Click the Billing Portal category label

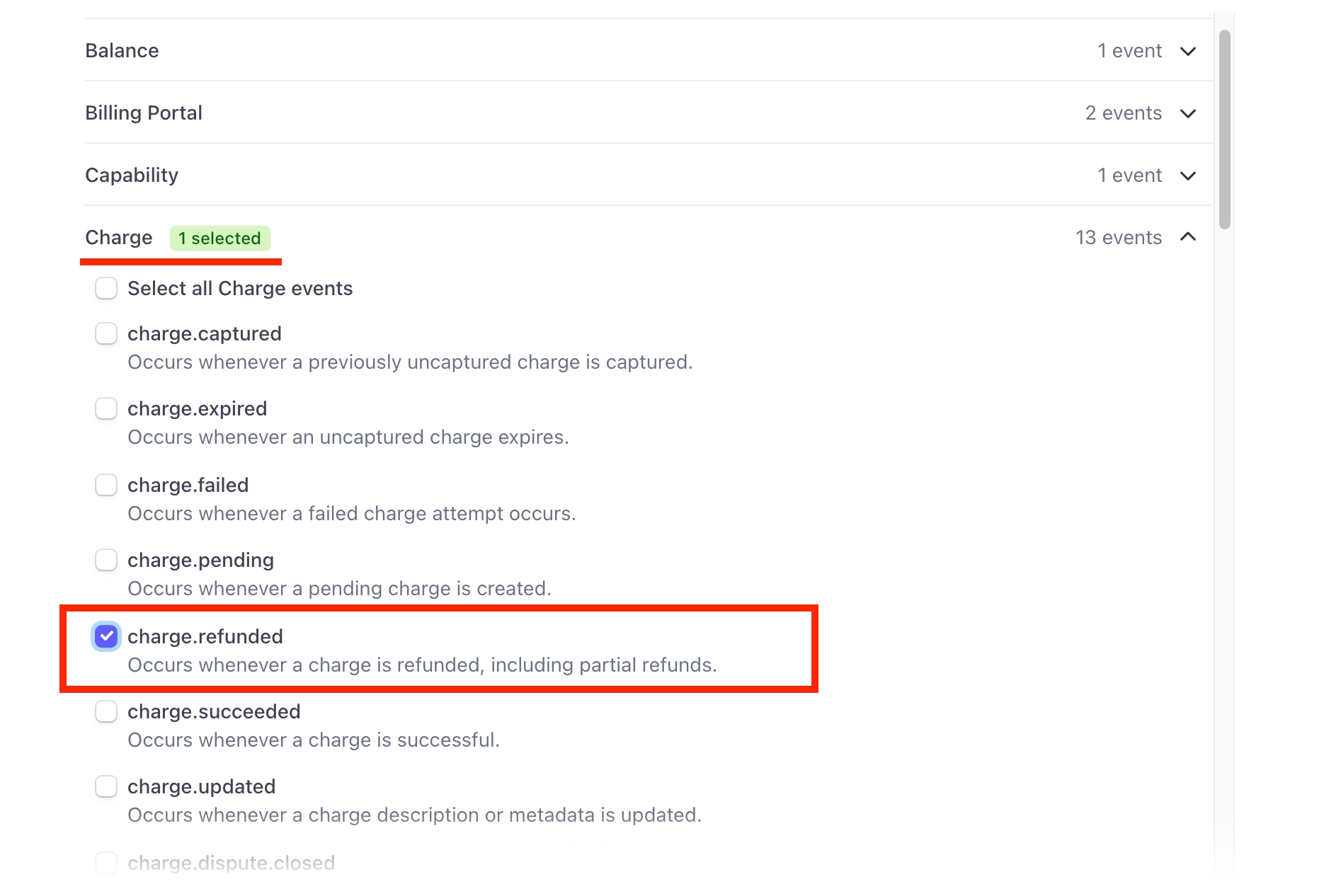[x=144, y=113]
